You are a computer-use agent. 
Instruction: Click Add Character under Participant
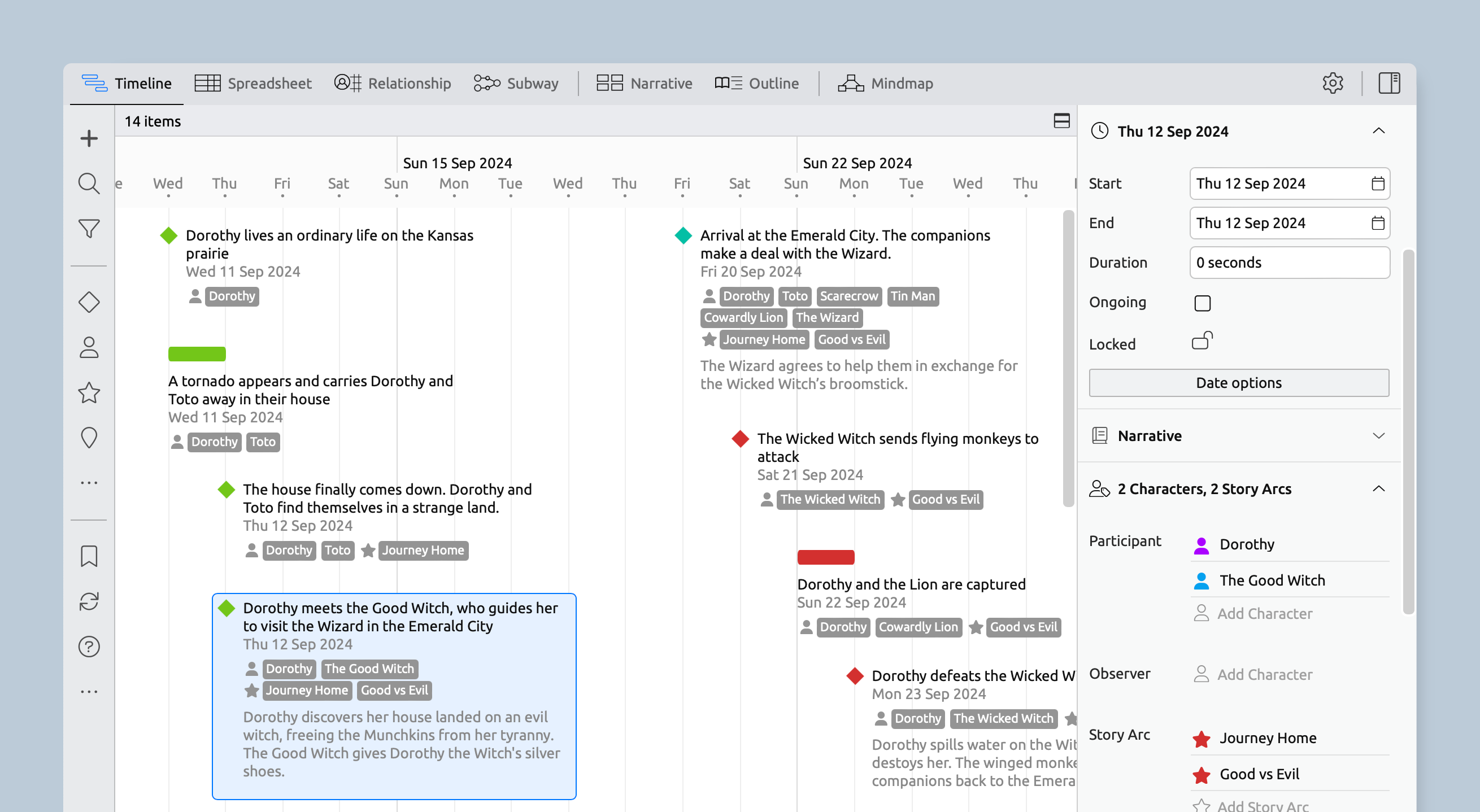click(1264, 614)
